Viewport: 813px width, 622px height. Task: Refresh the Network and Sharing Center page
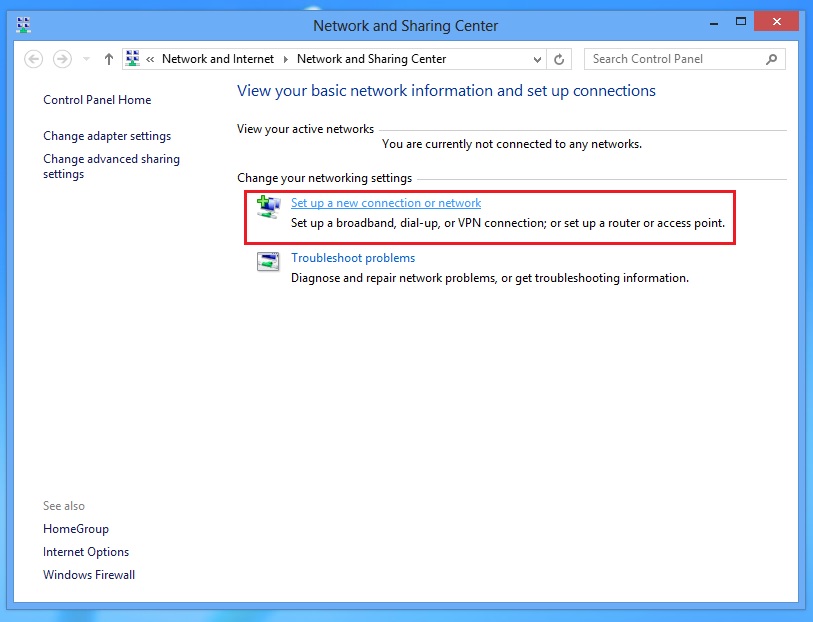click(x=559, y=60)
